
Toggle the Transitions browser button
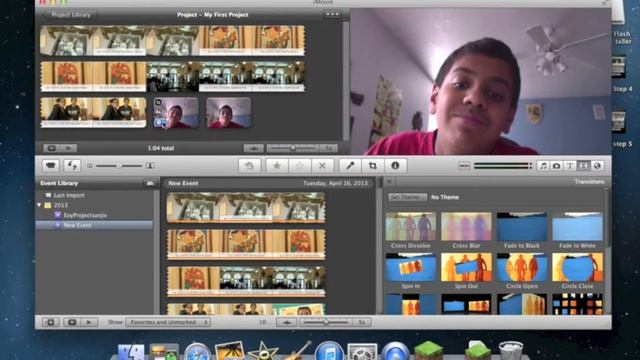point(583,166)
